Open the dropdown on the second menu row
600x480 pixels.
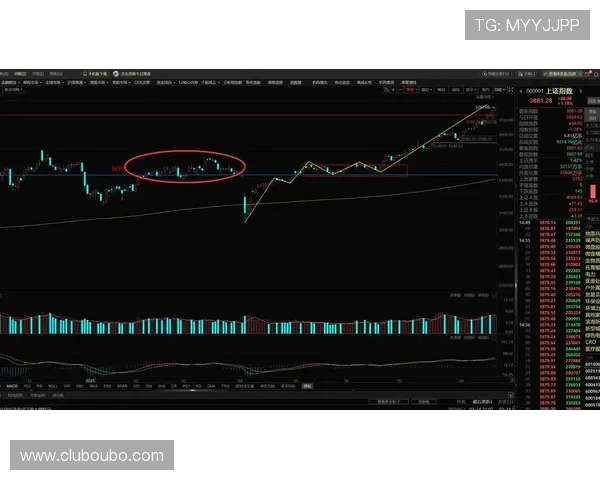tap(16, 91)
